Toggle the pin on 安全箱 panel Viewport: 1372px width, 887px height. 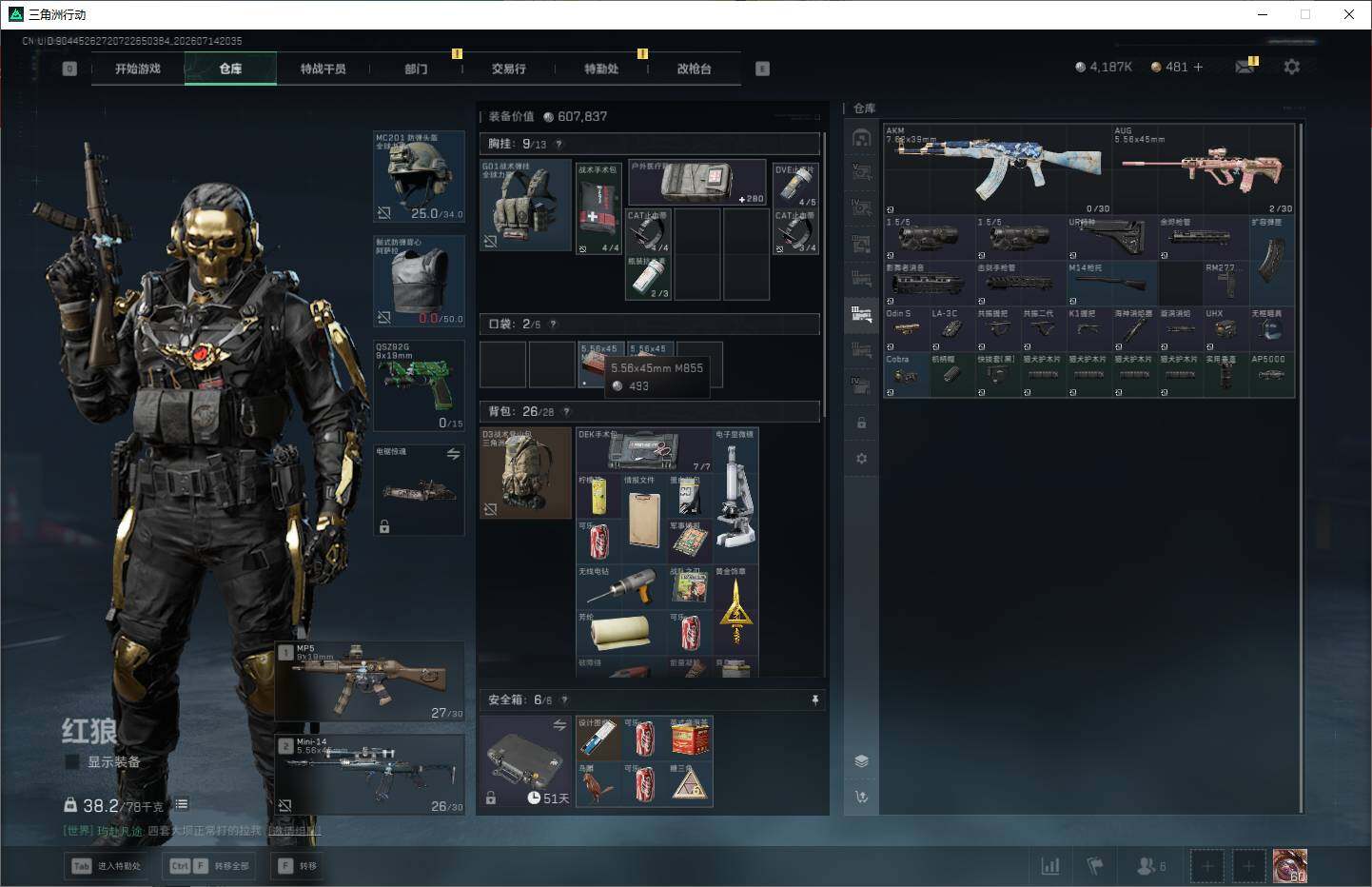tap(814, 700)
